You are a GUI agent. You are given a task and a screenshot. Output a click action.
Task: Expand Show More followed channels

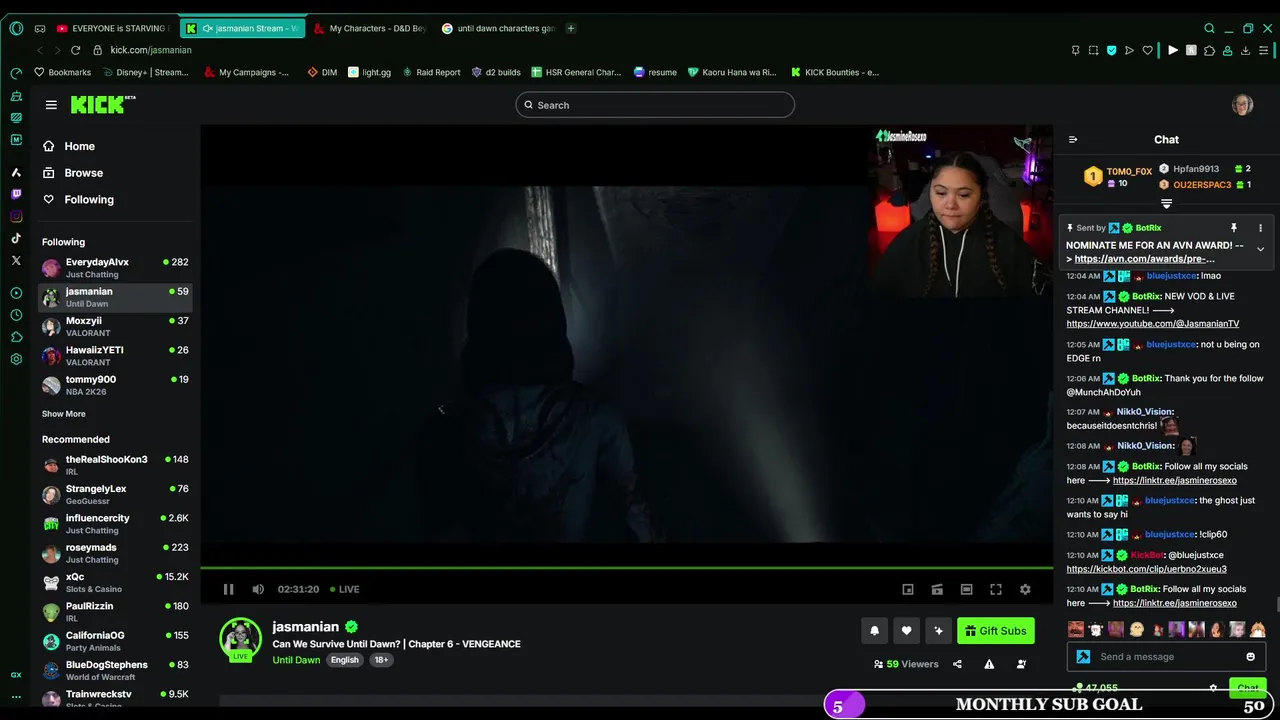tap(63, 414)
